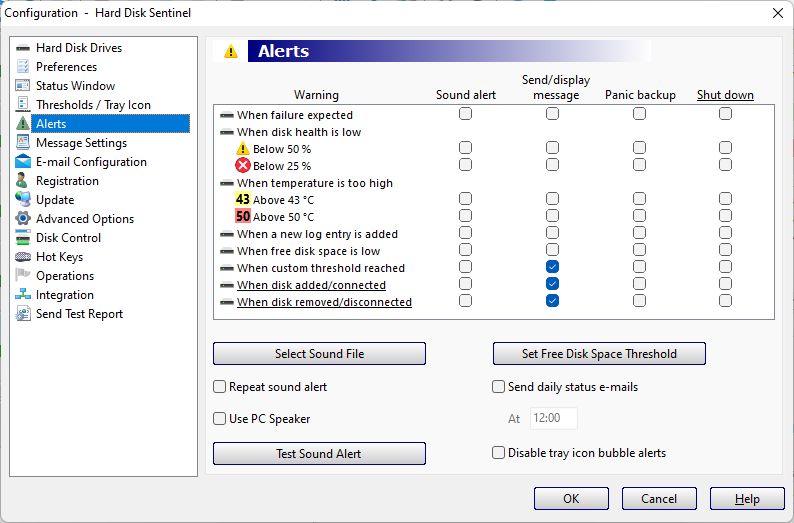Click Set Free Disk Space Threshold button
The height and width of the screenshot is (523, 794).
[599, 353]
